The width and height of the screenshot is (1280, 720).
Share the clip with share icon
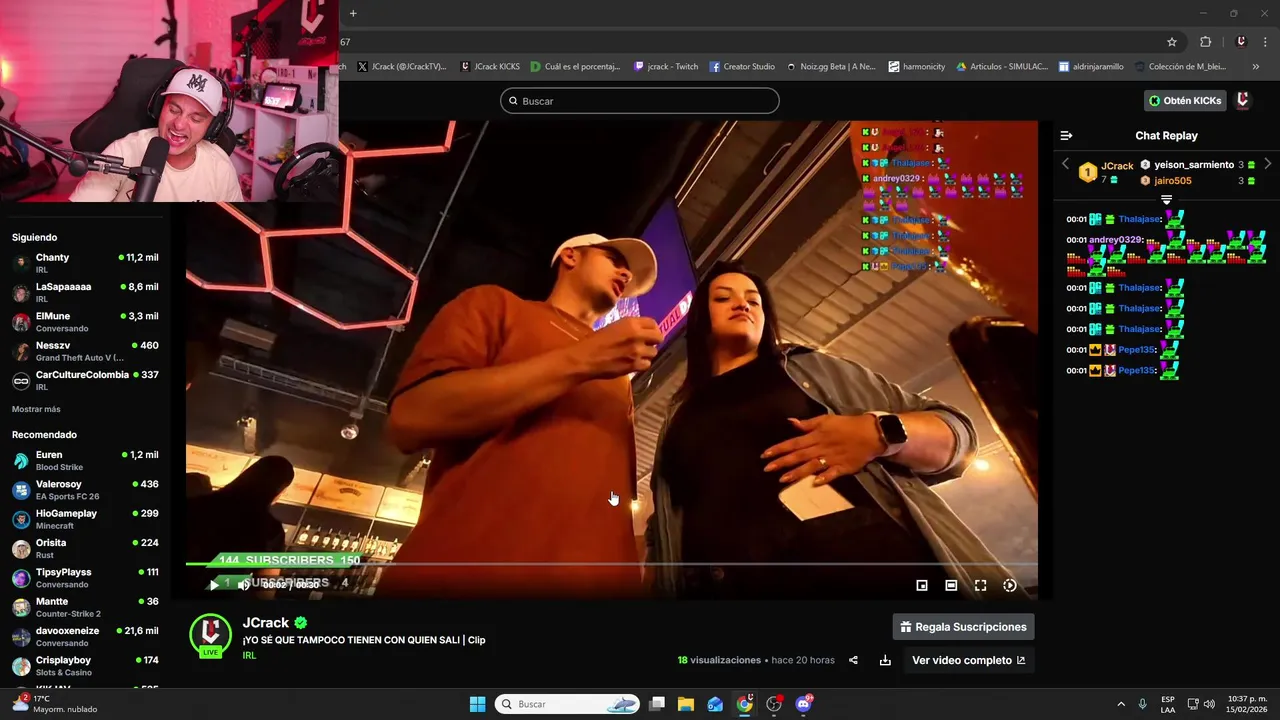(x=853, y=660)
